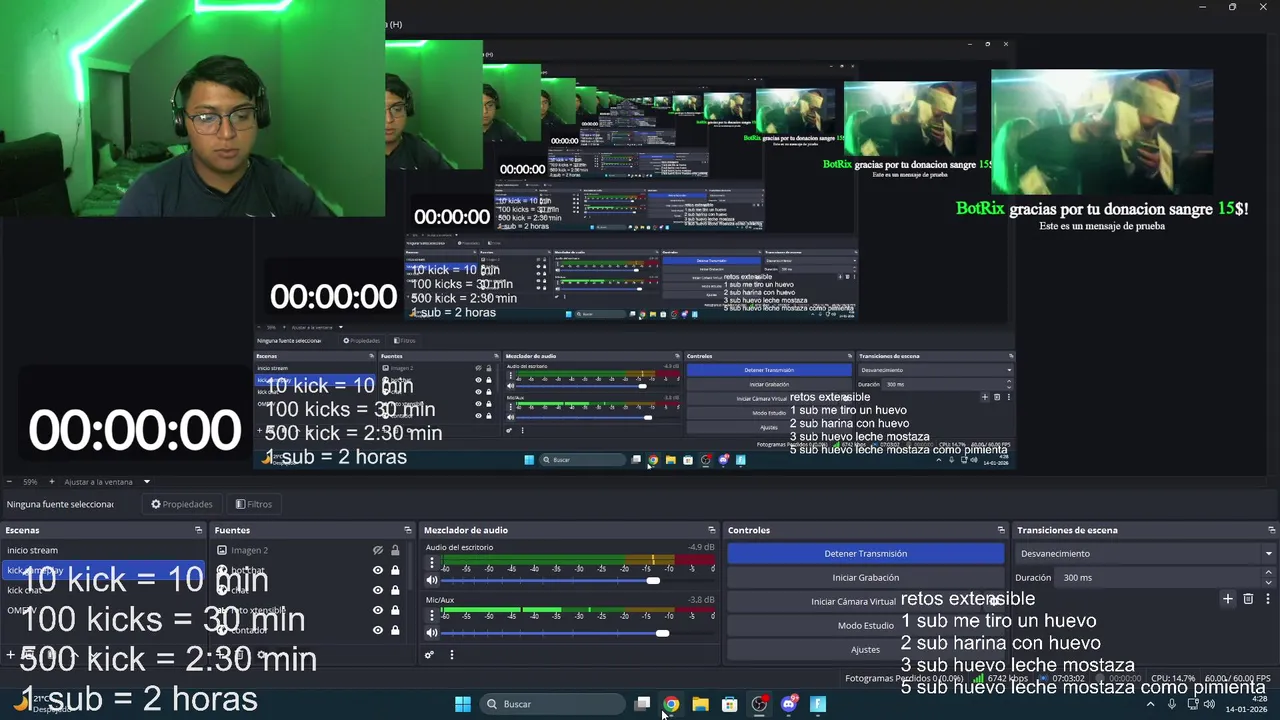Viewport: 1280px width, 720px height.
Task: Open File Explorer from the taskbar
Action: [x=700, y=704]
